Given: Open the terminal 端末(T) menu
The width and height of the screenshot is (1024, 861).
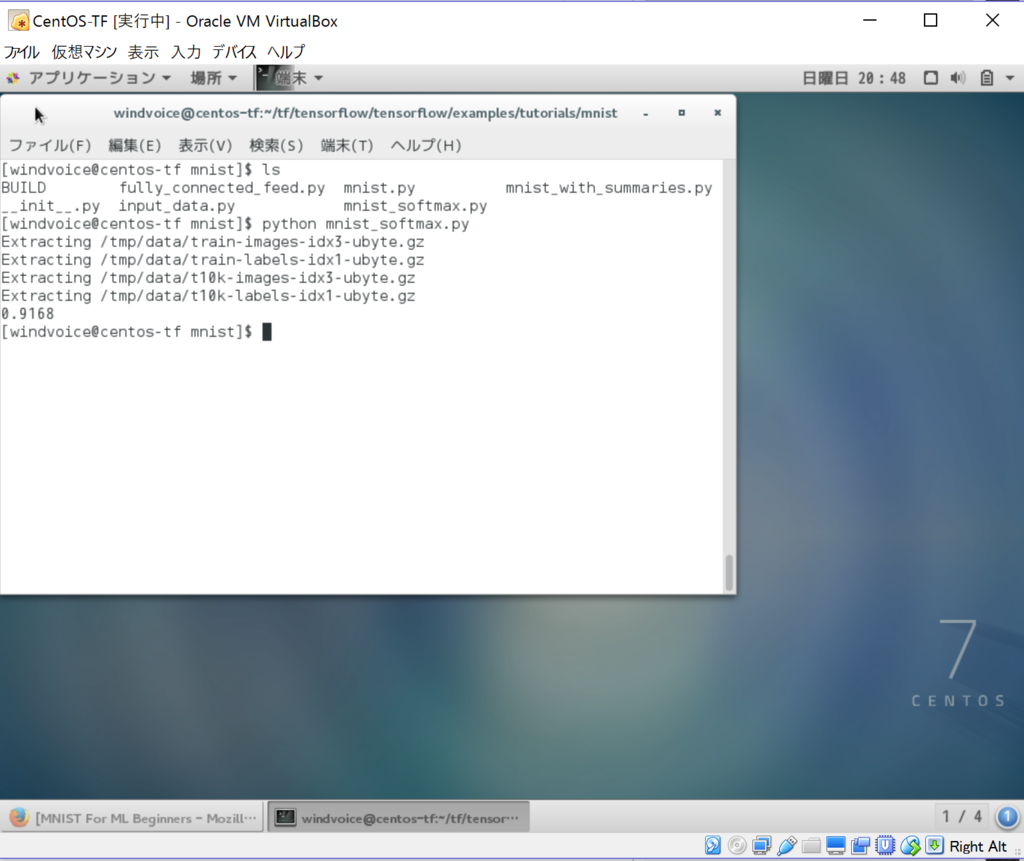Looking at the screenshot, I should click(x=347, y=145).
